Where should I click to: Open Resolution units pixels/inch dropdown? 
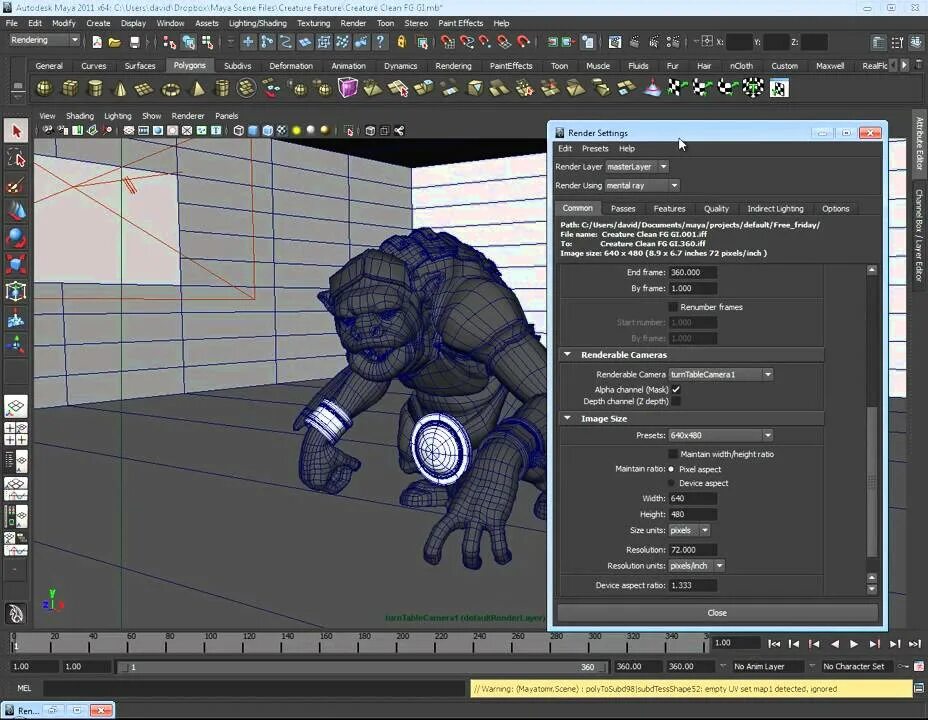click(x=697, y=566)
